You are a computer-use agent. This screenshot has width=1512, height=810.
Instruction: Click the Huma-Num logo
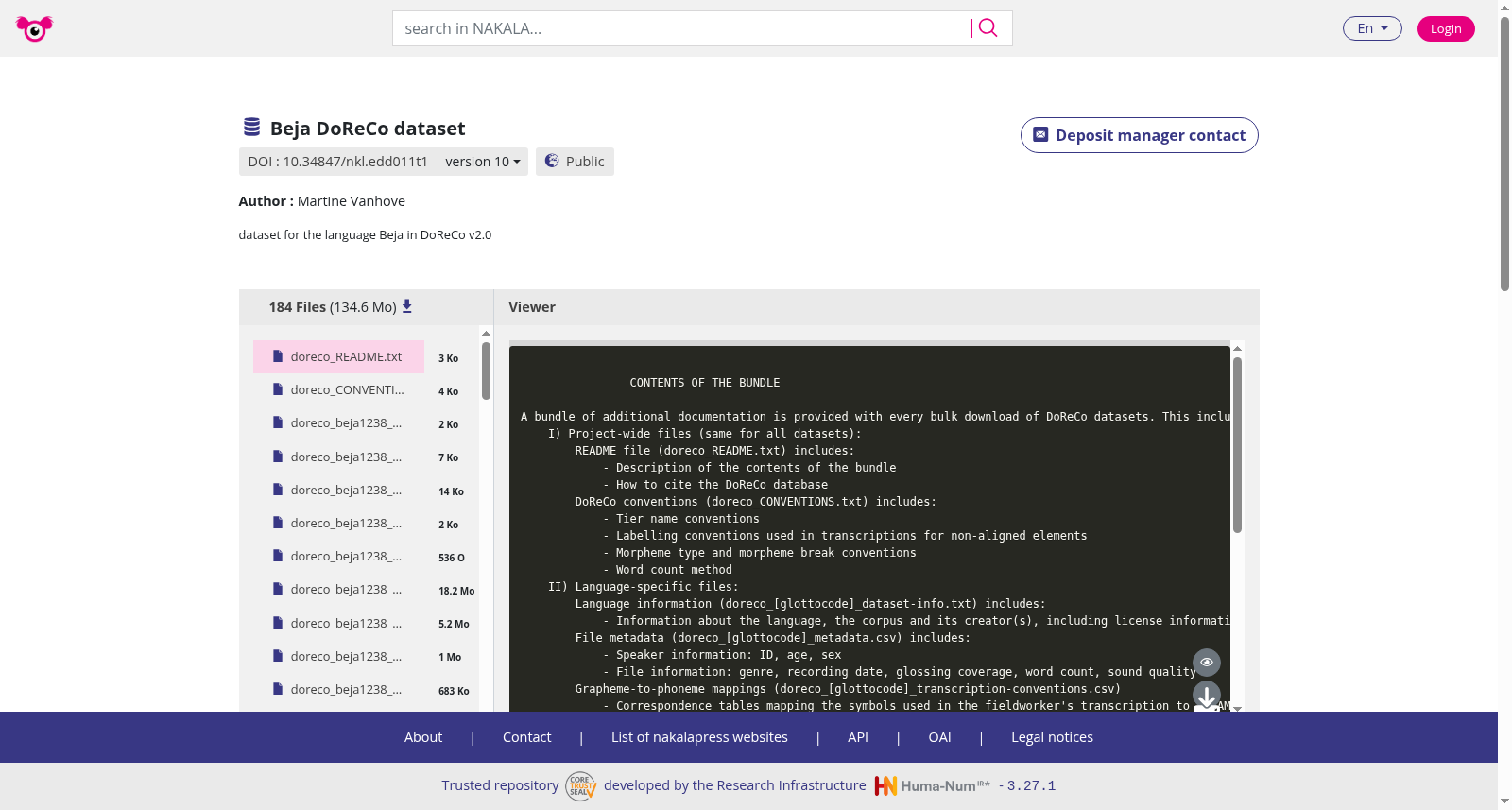(932, 785)
